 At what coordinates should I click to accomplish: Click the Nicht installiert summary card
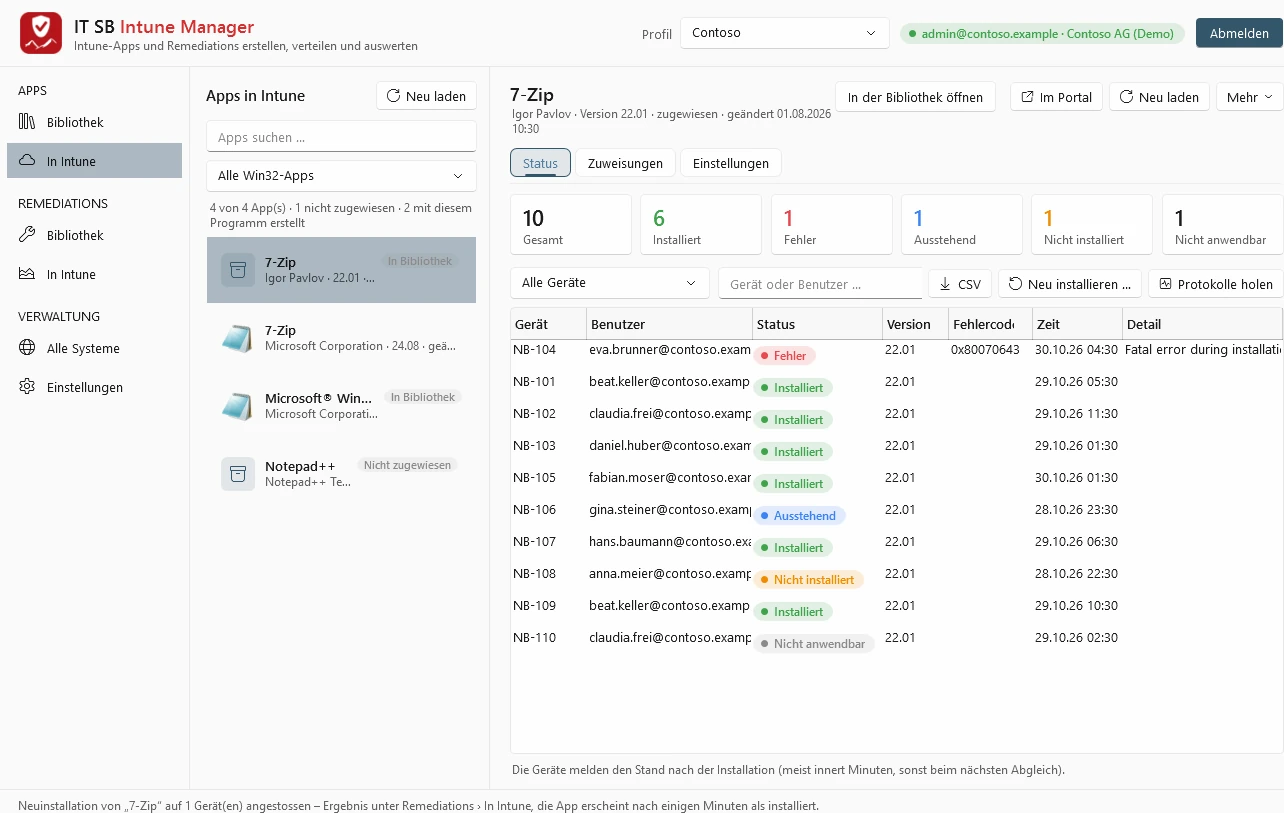click(1092, 224)
